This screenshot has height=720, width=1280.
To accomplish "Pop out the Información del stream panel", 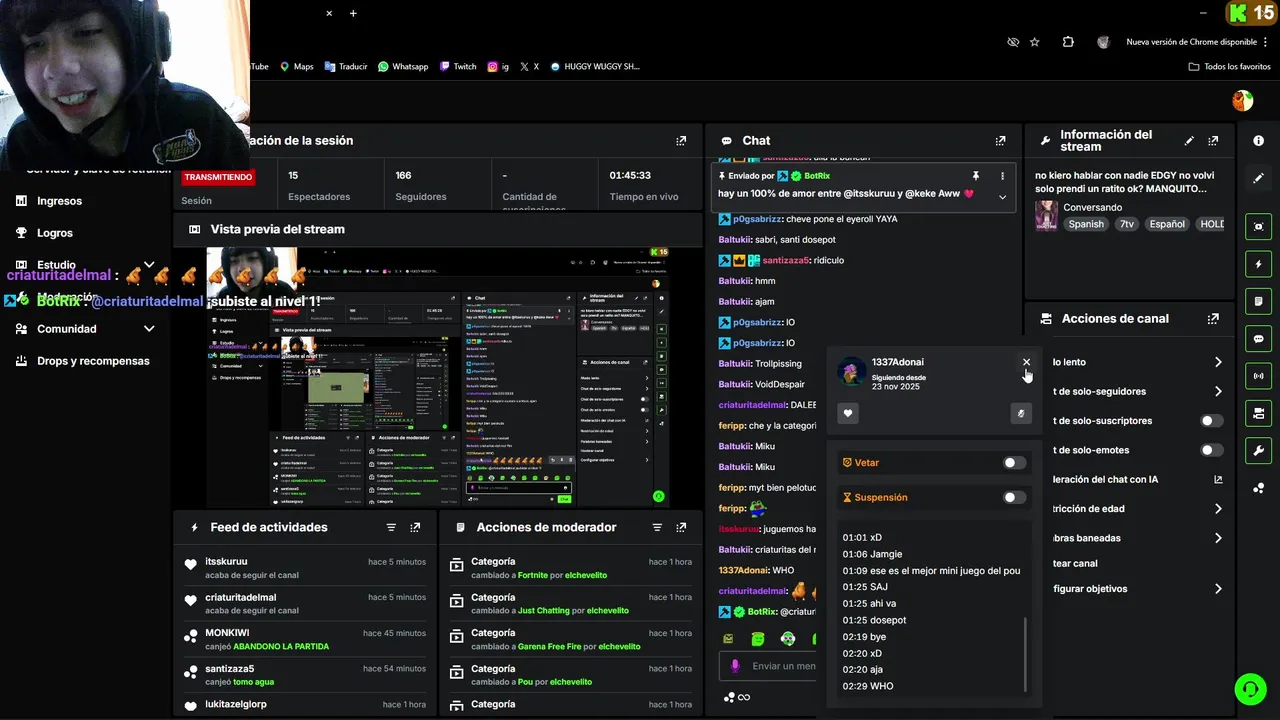I will (x=1213, y=141).
